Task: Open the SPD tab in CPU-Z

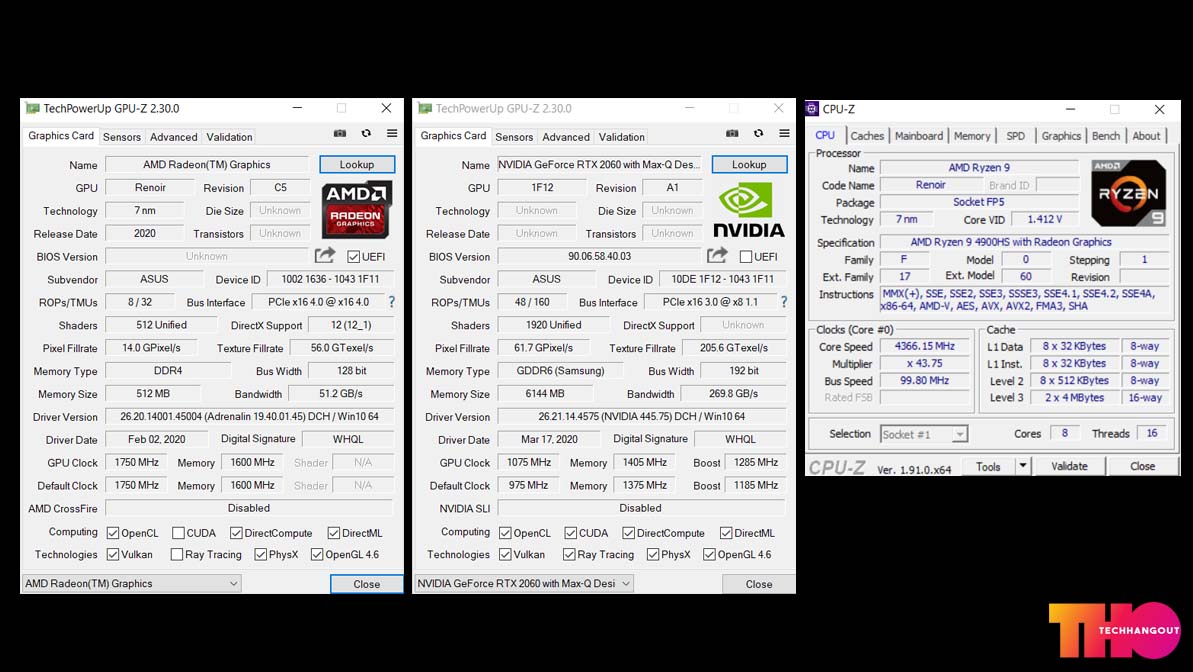Action: (1016, 135)
